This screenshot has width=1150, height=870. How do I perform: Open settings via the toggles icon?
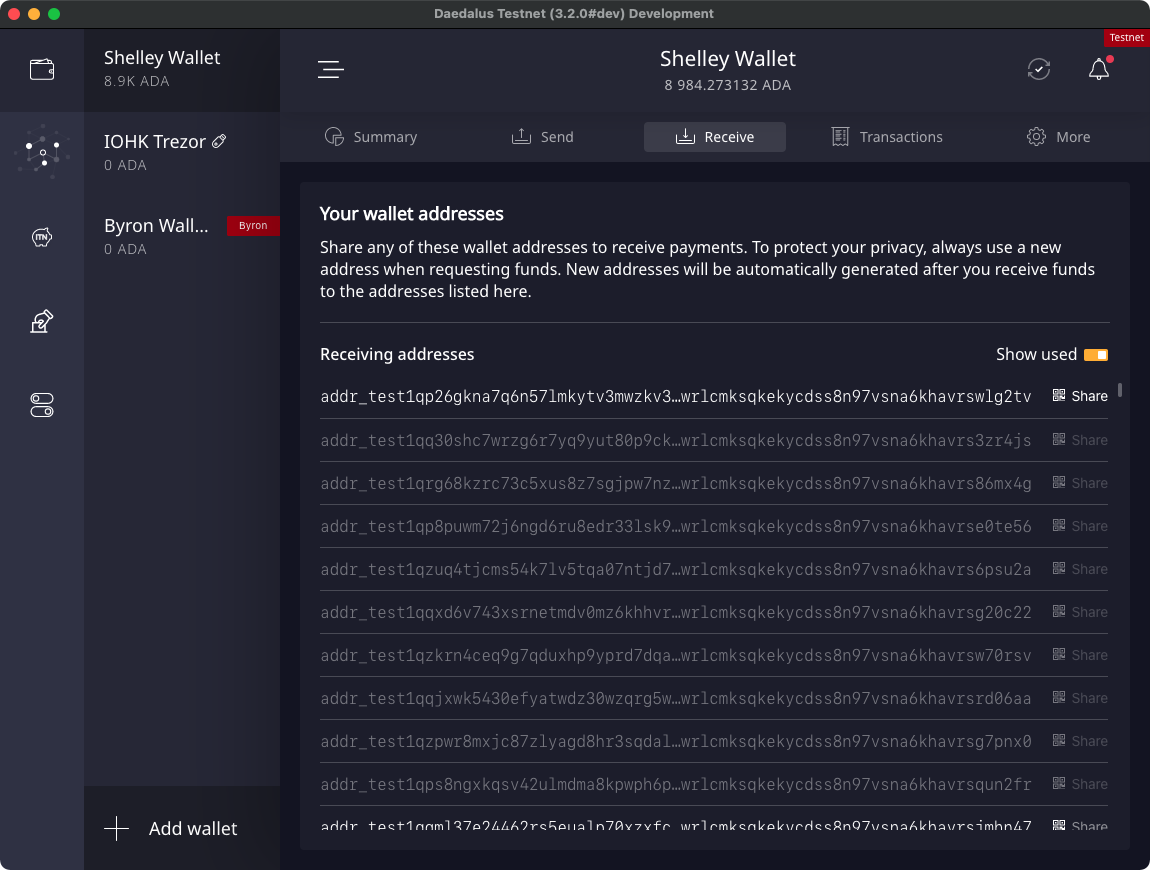pyautogui.click(x=42, y=405)
